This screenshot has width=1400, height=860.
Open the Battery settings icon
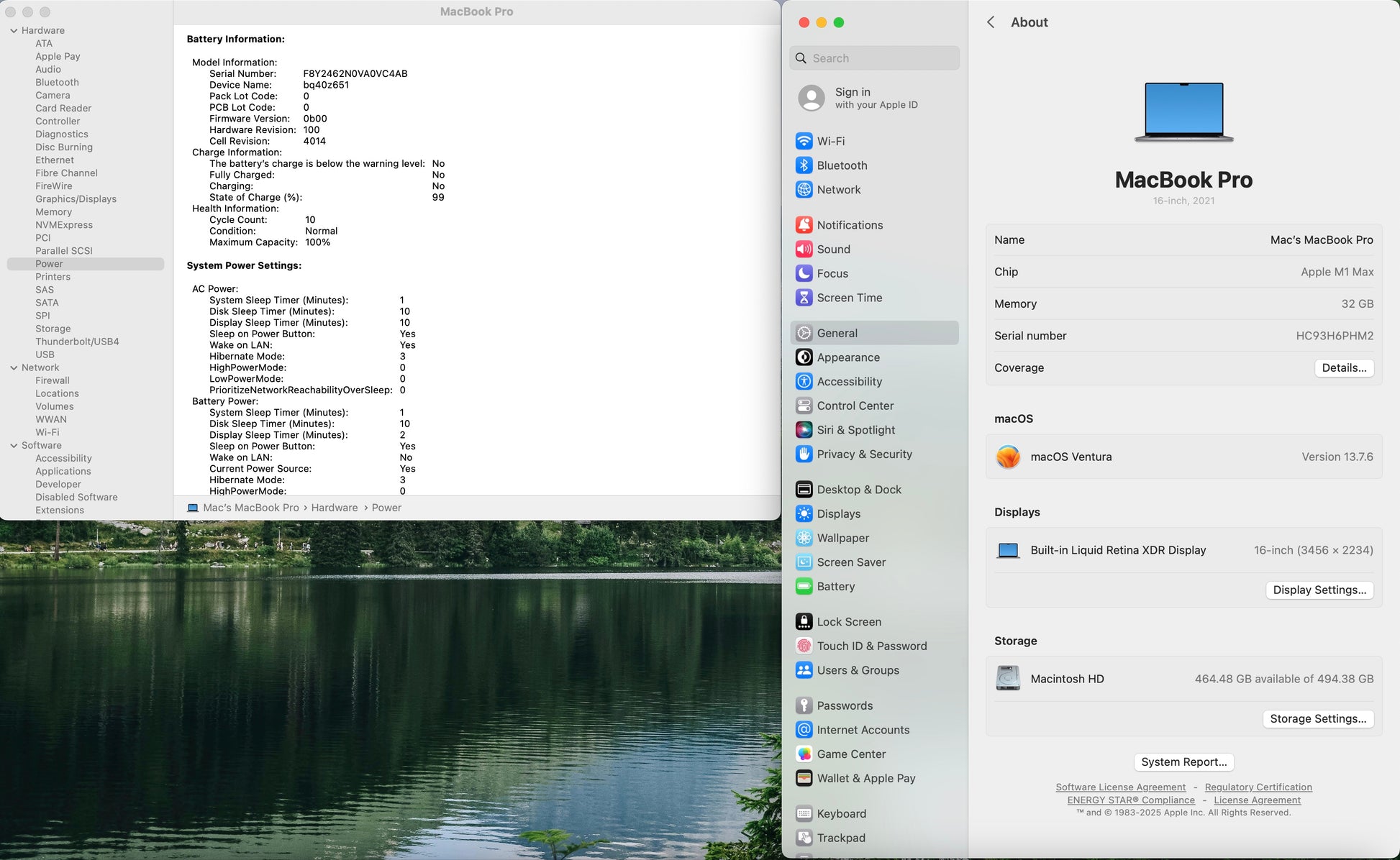[804, 587]
